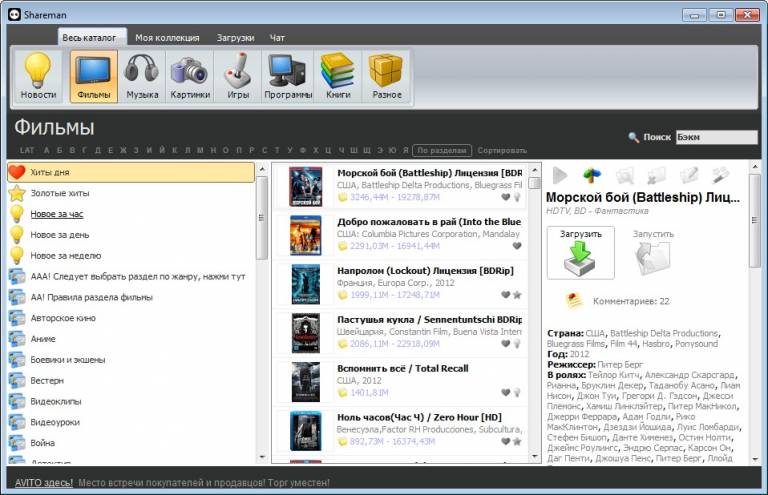
Task: Click the greyed pencil edit icon in details toolbar
Action: (x=689, y=175)
